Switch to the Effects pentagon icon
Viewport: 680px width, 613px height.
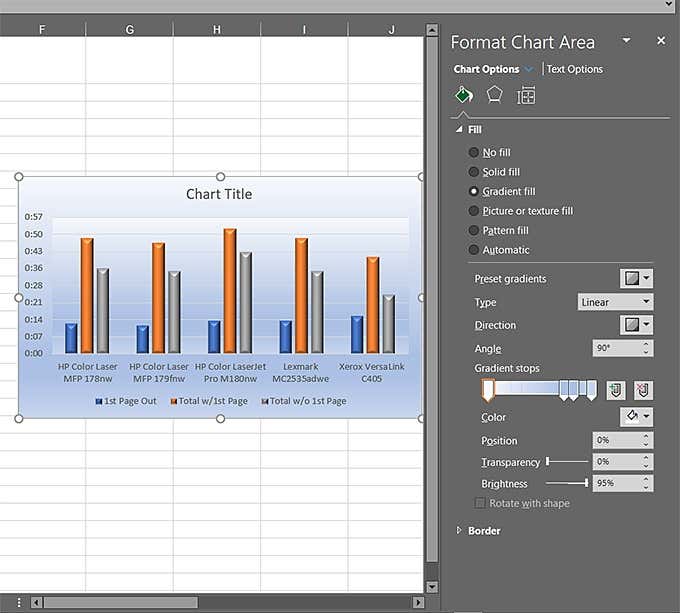[494, 95]
